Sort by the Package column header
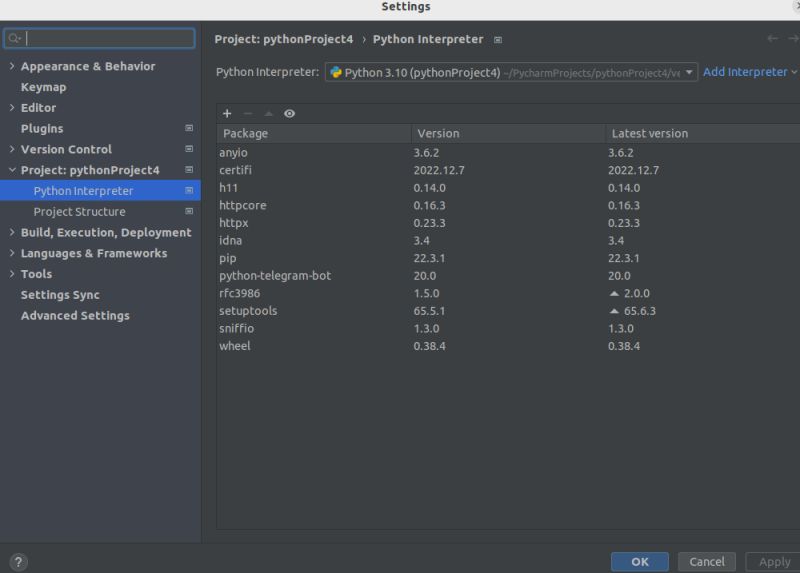The image size is (800, 573). (314, 134)
